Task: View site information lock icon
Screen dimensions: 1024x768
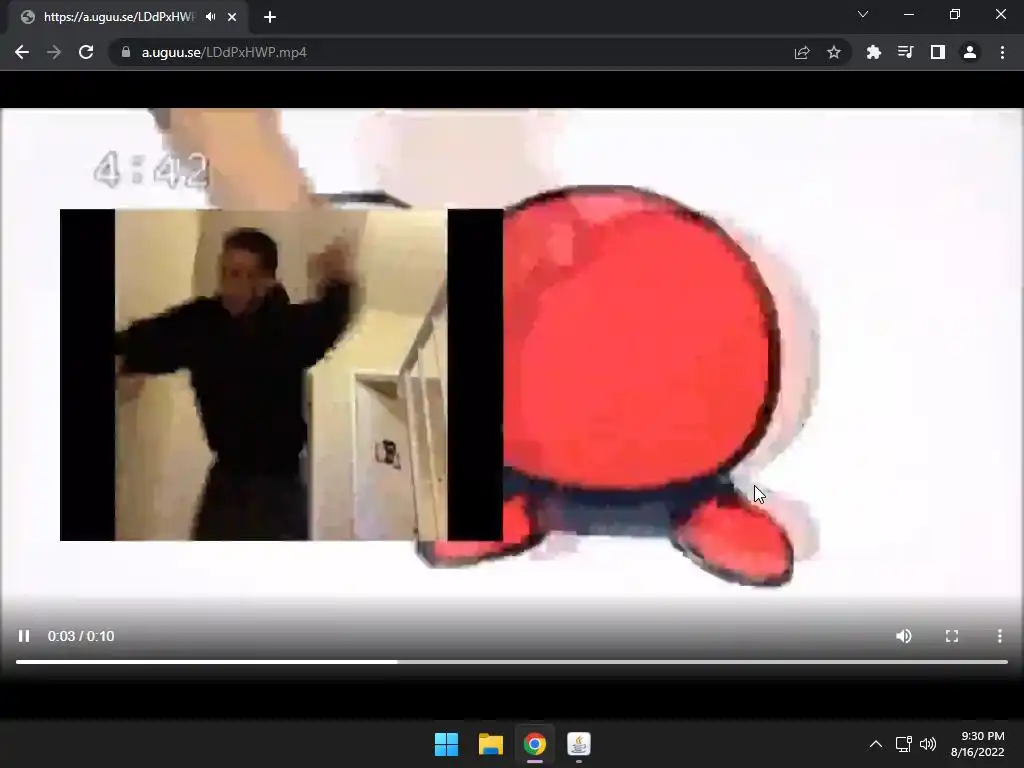Action: point(126,52)
